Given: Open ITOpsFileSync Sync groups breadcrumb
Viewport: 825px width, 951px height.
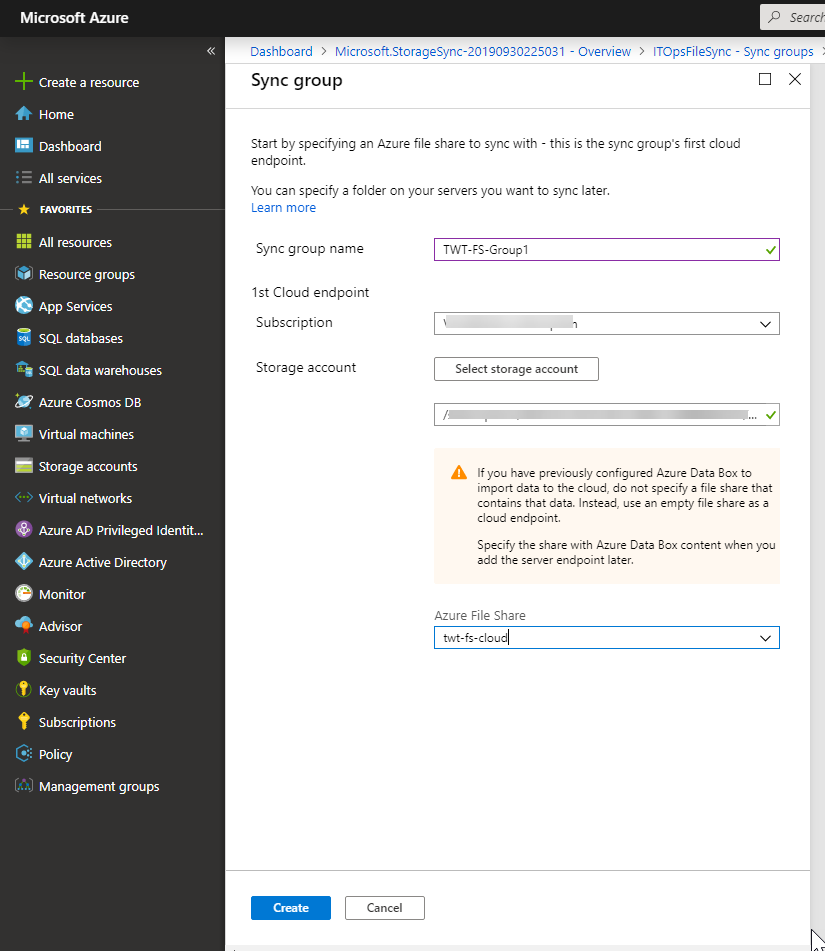Looking at the screenshot, I should (x=733, y=52).
